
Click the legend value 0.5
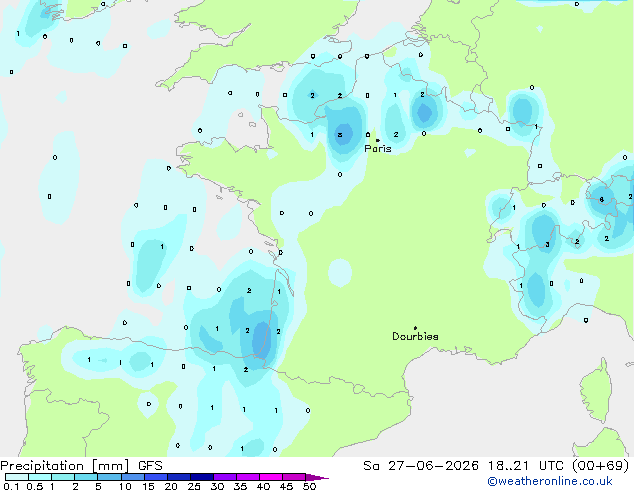(x=35, y=486)
